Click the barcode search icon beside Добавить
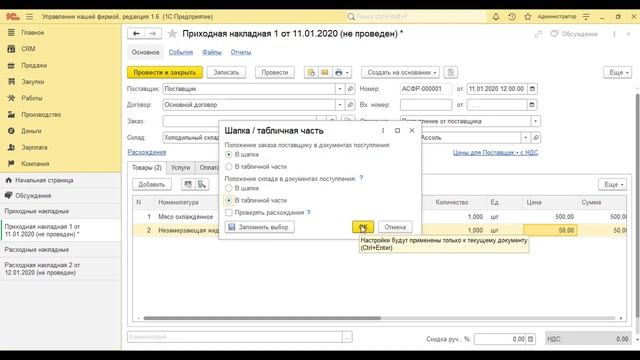 (202, 184)
